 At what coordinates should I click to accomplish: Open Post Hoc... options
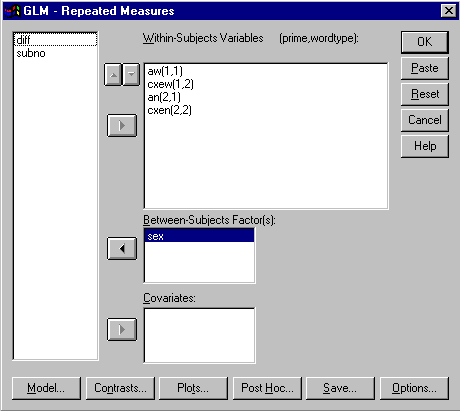point(267,388)
